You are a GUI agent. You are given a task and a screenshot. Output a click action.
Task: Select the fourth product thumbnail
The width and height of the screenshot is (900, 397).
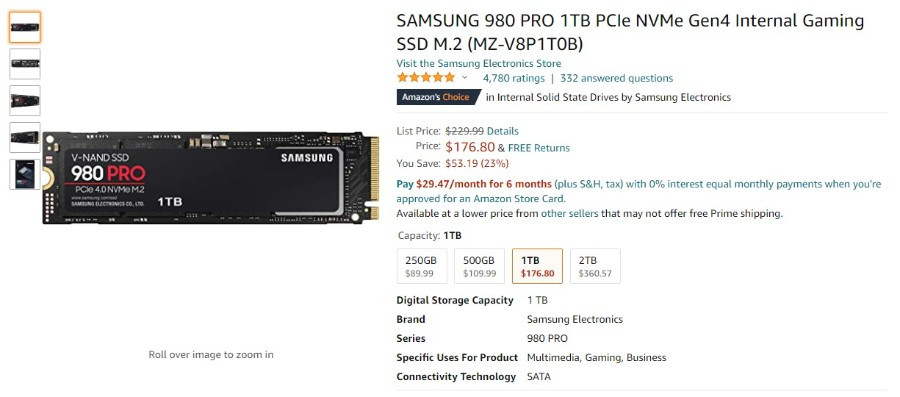click(x=25, y=137)
